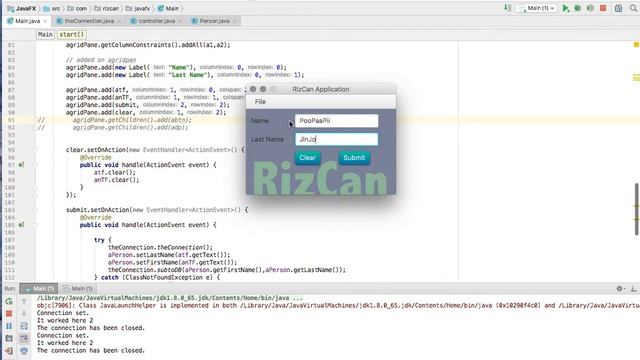Click com package breadcrumb
This screenshot has height=360, width=640.
point(77,8)
